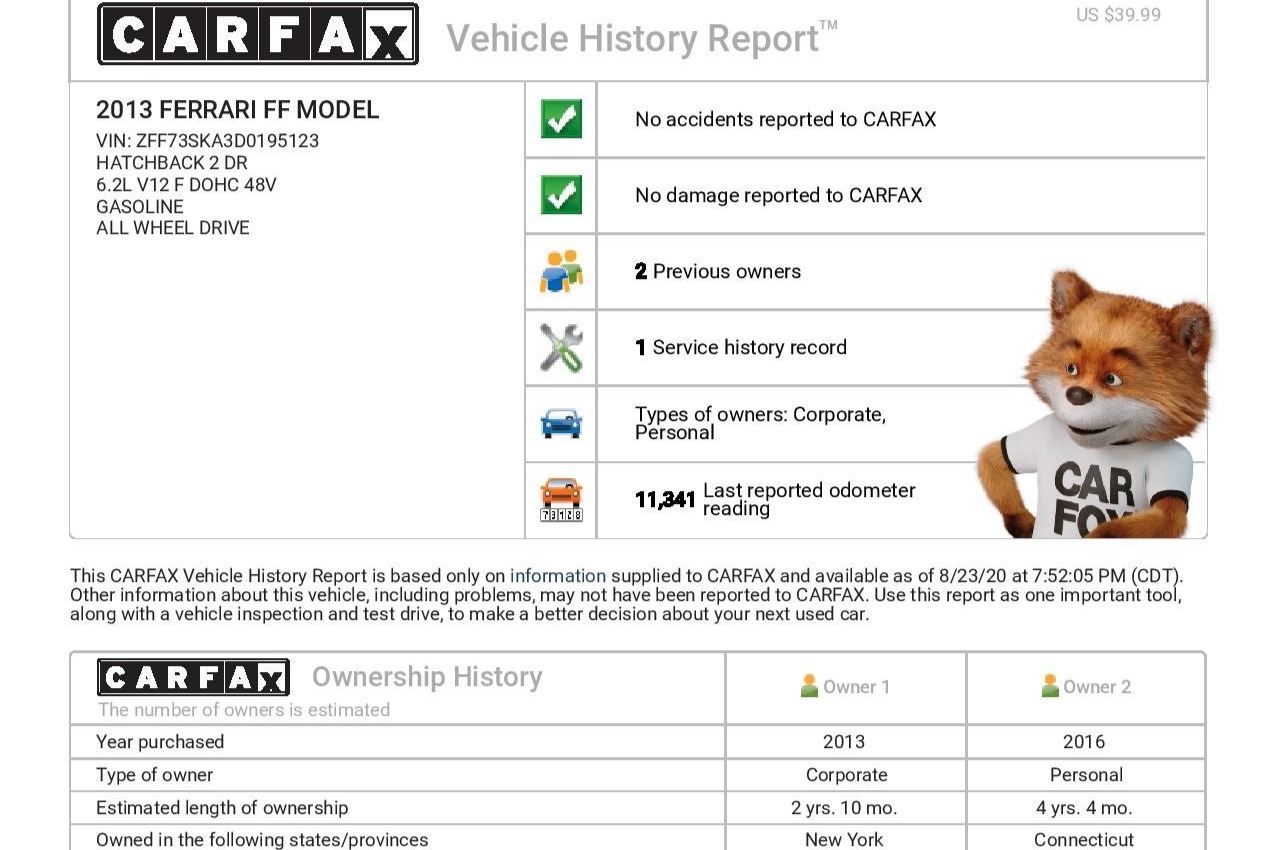Click the 'Owner 2' column header
The image size is (1277, 850).
[1097, 687]
